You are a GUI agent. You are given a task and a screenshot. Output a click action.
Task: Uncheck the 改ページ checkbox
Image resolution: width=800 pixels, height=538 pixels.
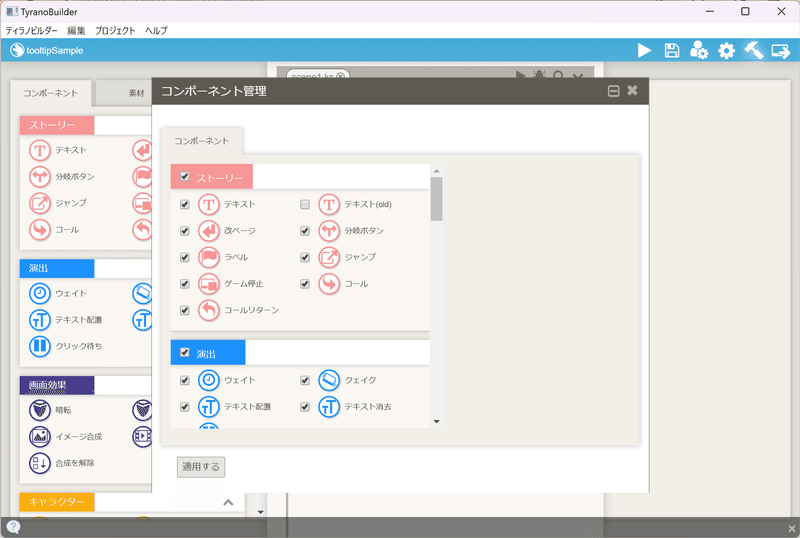185,231
